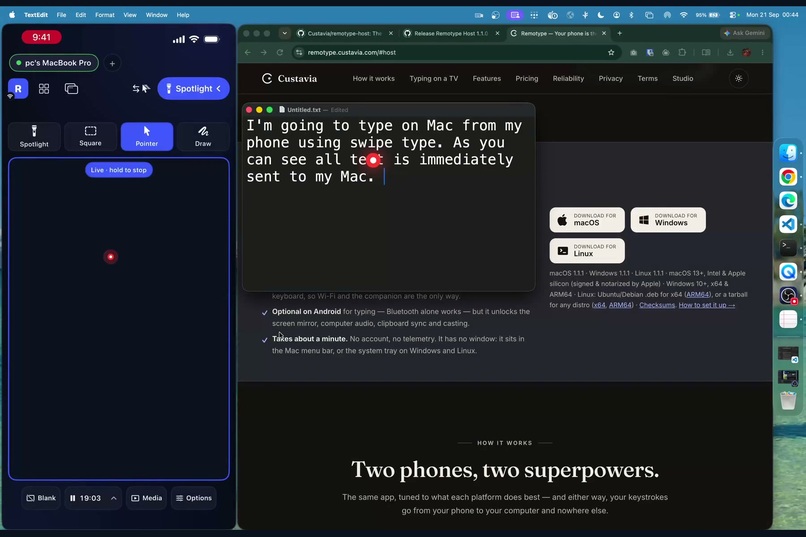Click the Custavia logo
Viewport: 806px width, 537px height.
coord(289,79)
